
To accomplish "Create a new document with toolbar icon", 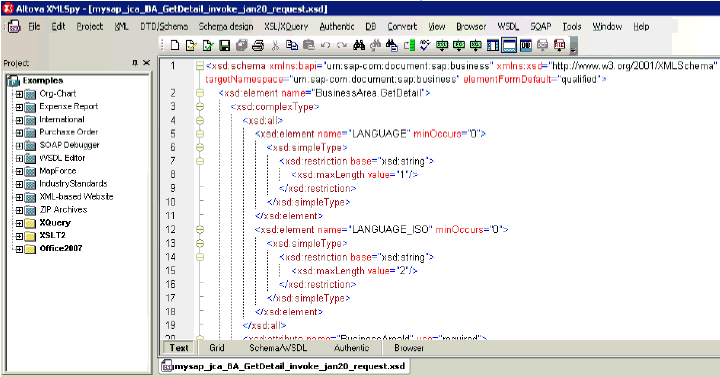I will (174, 45).
